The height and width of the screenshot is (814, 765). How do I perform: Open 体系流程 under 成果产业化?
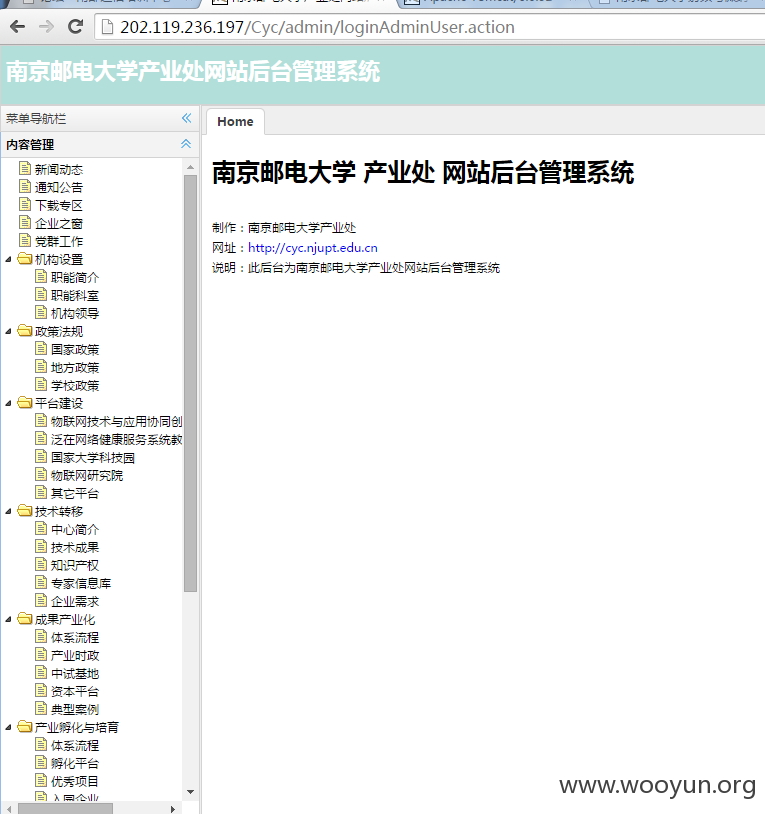(x=75, y=637)
